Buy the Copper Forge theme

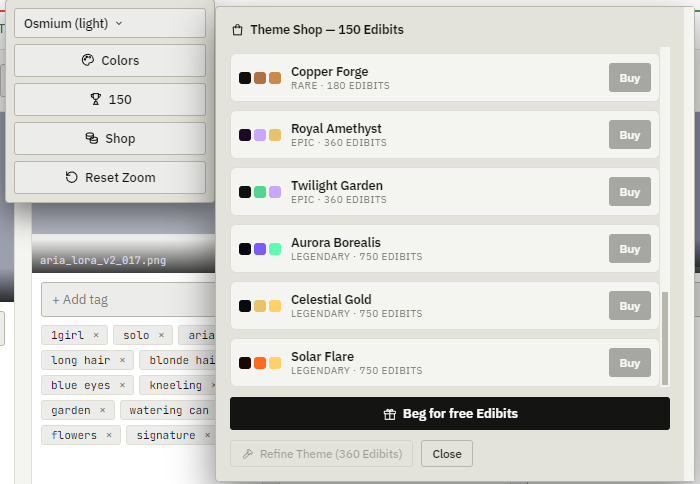click(629, 78)
